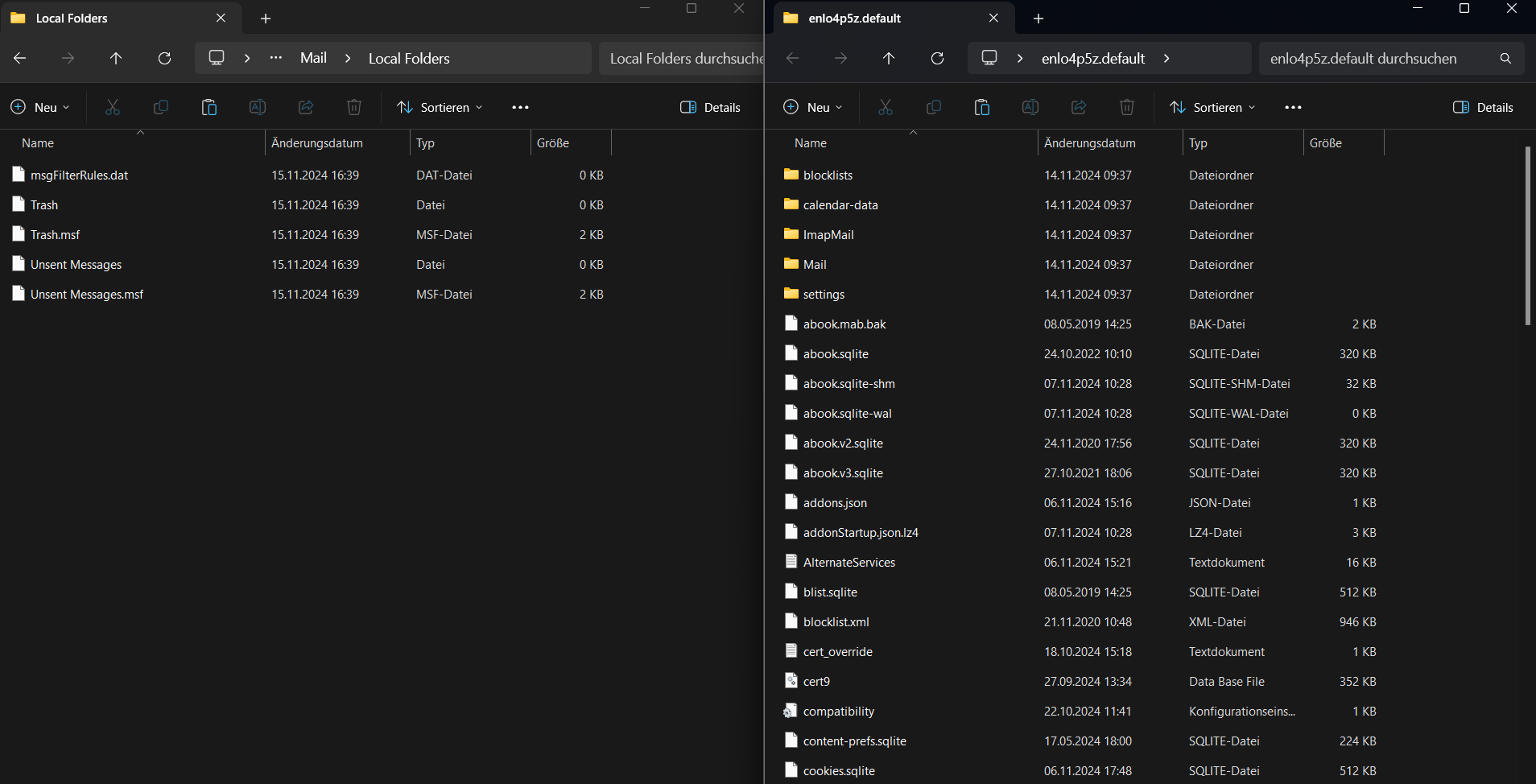Open Sortieren dropdown in right window
Image resolution: width=1536 pixels, height=784 pixels.
(x=1213, y=107)
